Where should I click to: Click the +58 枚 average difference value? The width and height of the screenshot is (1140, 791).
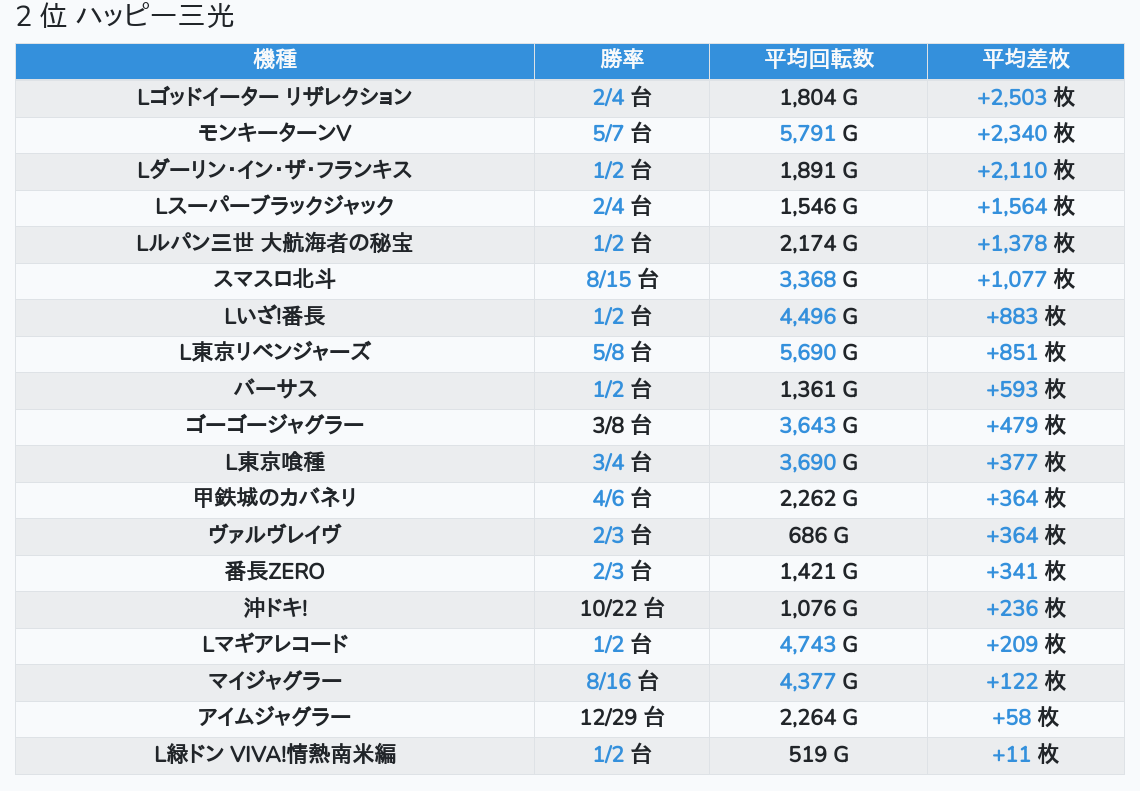(x=1026, y=718)
